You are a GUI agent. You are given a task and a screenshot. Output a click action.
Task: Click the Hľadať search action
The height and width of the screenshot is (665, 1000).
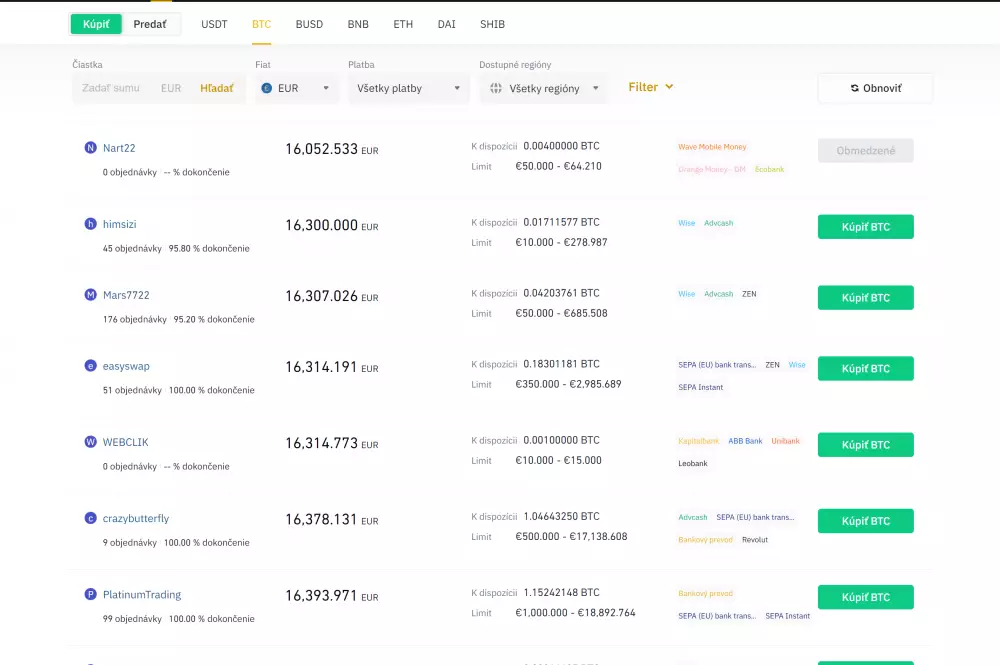[218, 88]
